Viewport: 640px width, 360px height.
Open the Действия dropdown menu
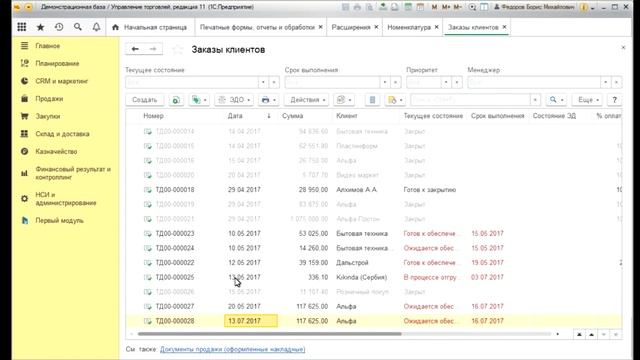307,100
